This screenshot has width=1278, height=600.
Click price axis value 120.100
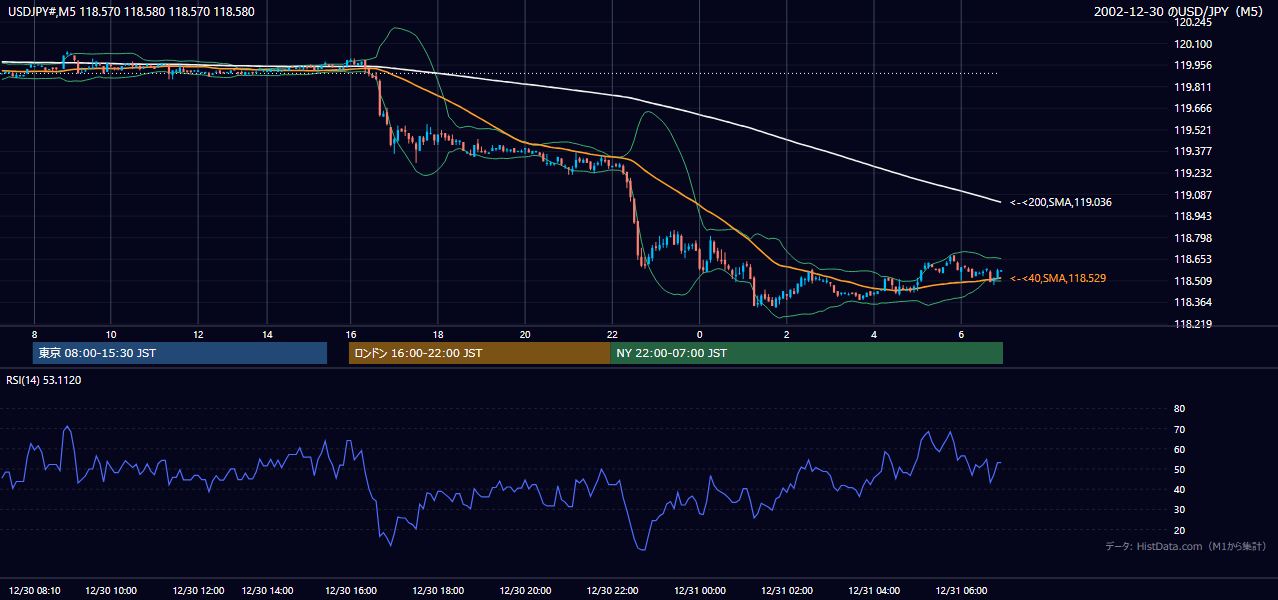[1194, 44]
